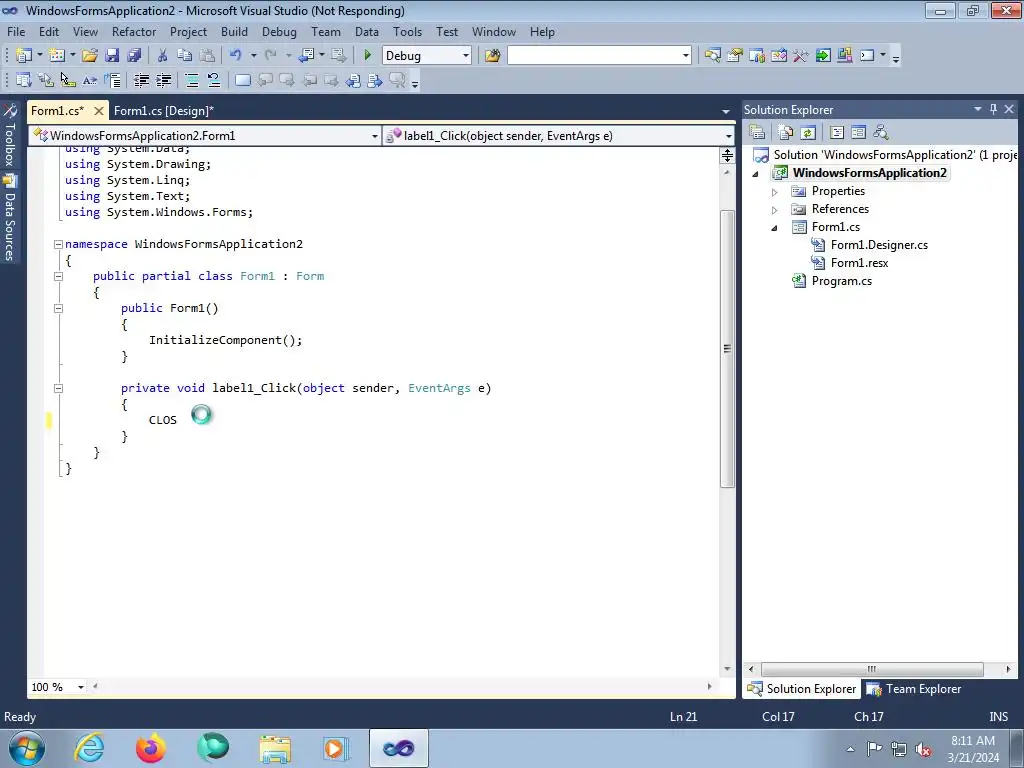Click the Extension Manager icon
The image size is (1024, 768).
coord(844,56)
